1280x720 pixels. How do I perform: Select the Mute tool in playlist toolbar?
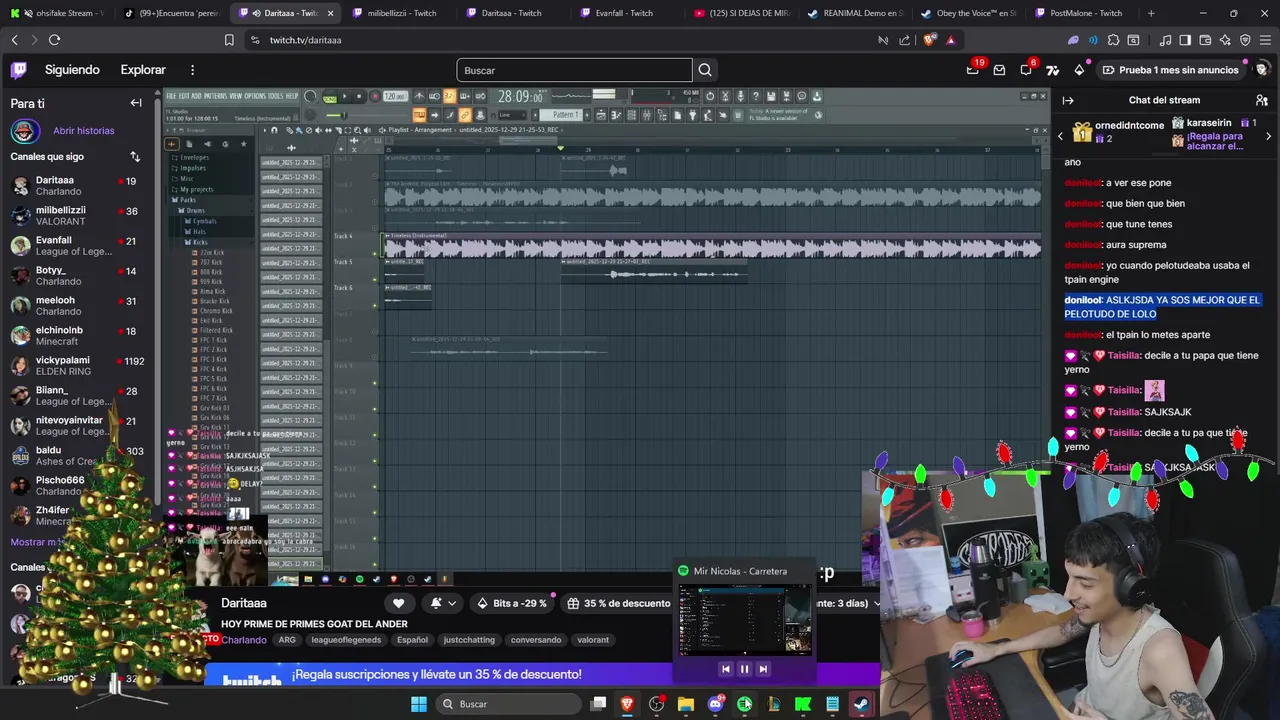coord(318,130)
